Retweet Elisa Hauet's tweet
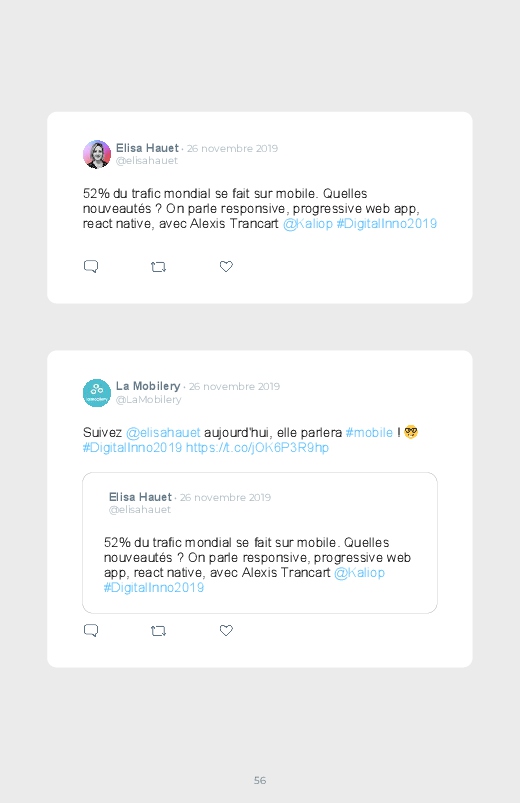The width and height of the screenshot is (520, 803). click(x=158, y=267)
